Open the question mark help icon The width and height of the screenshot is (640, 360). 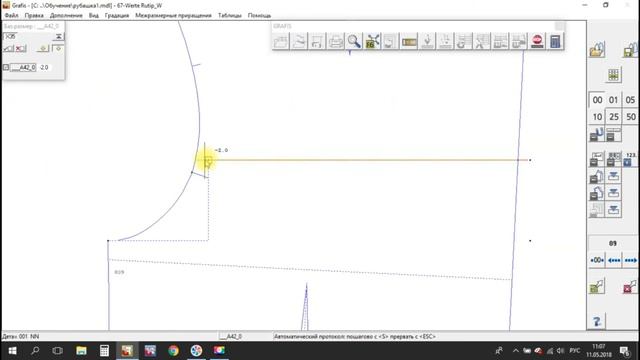[597, 322]
